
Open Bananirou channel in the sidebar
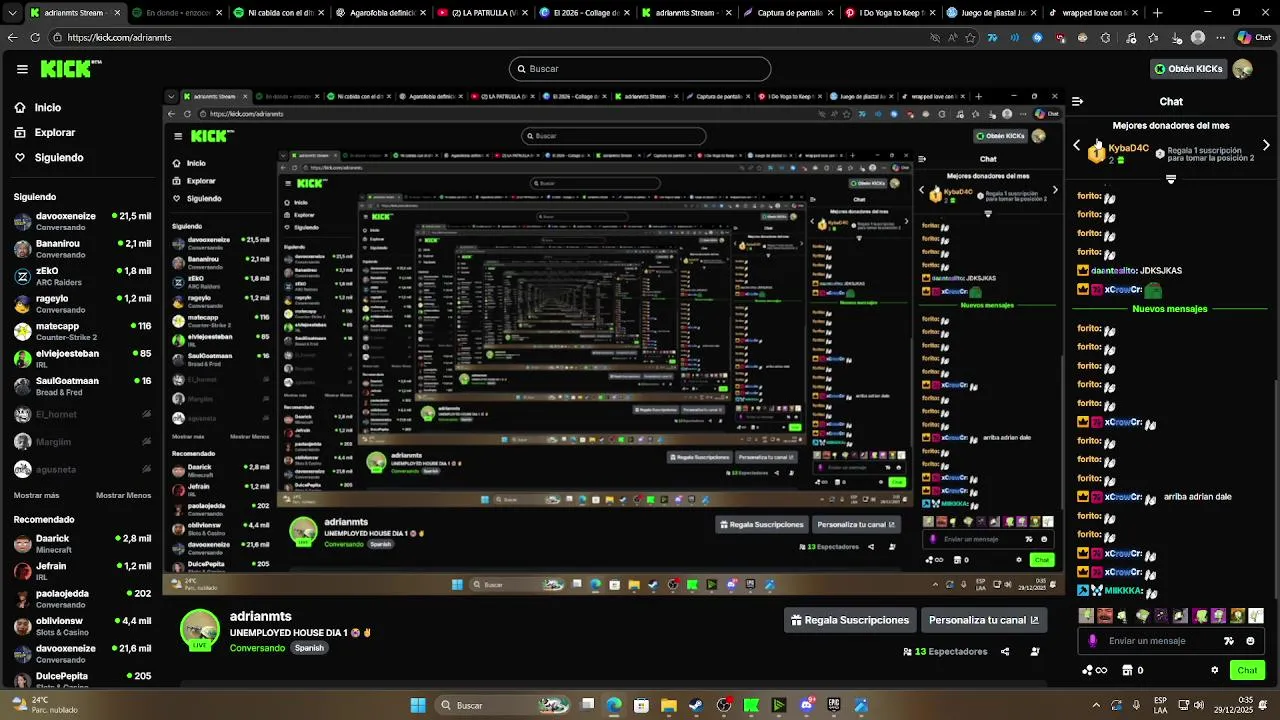point(82,249)
